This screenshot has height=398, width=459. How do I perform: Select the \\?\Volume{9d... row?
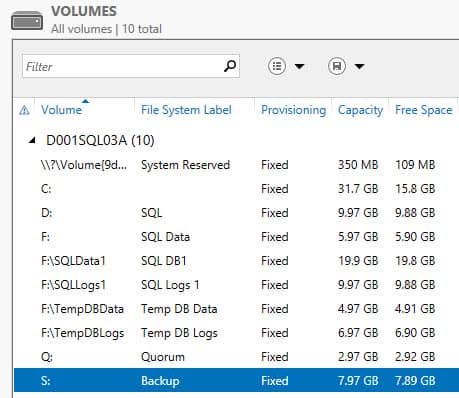[236, 165]
